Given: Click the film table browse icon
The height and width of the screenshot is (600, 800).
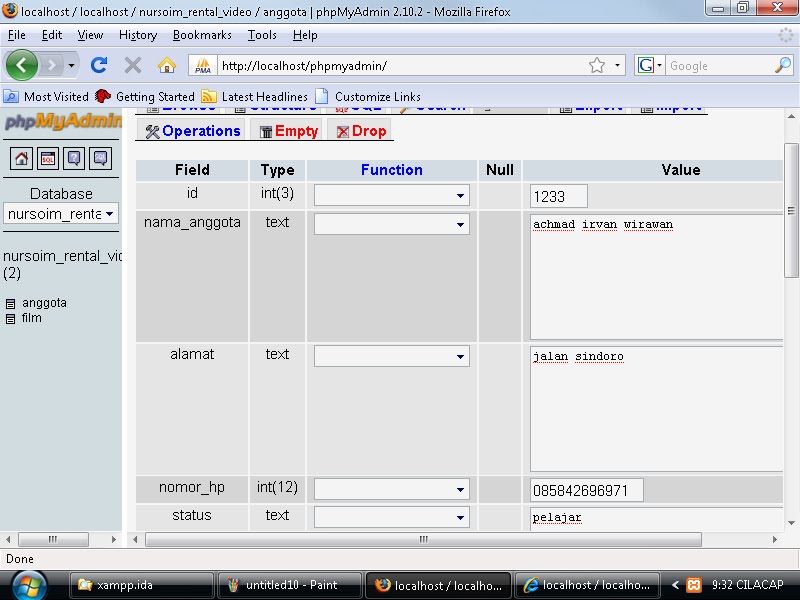Looking at the screenshot, I should 10,319.
